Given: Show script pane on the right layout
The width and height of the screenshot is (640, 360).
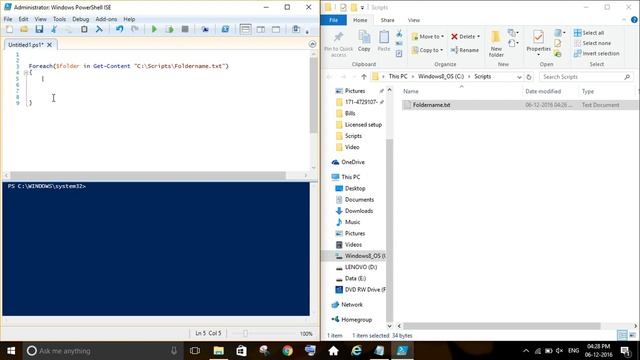Looking at the screenshot, I should [261, 29].
